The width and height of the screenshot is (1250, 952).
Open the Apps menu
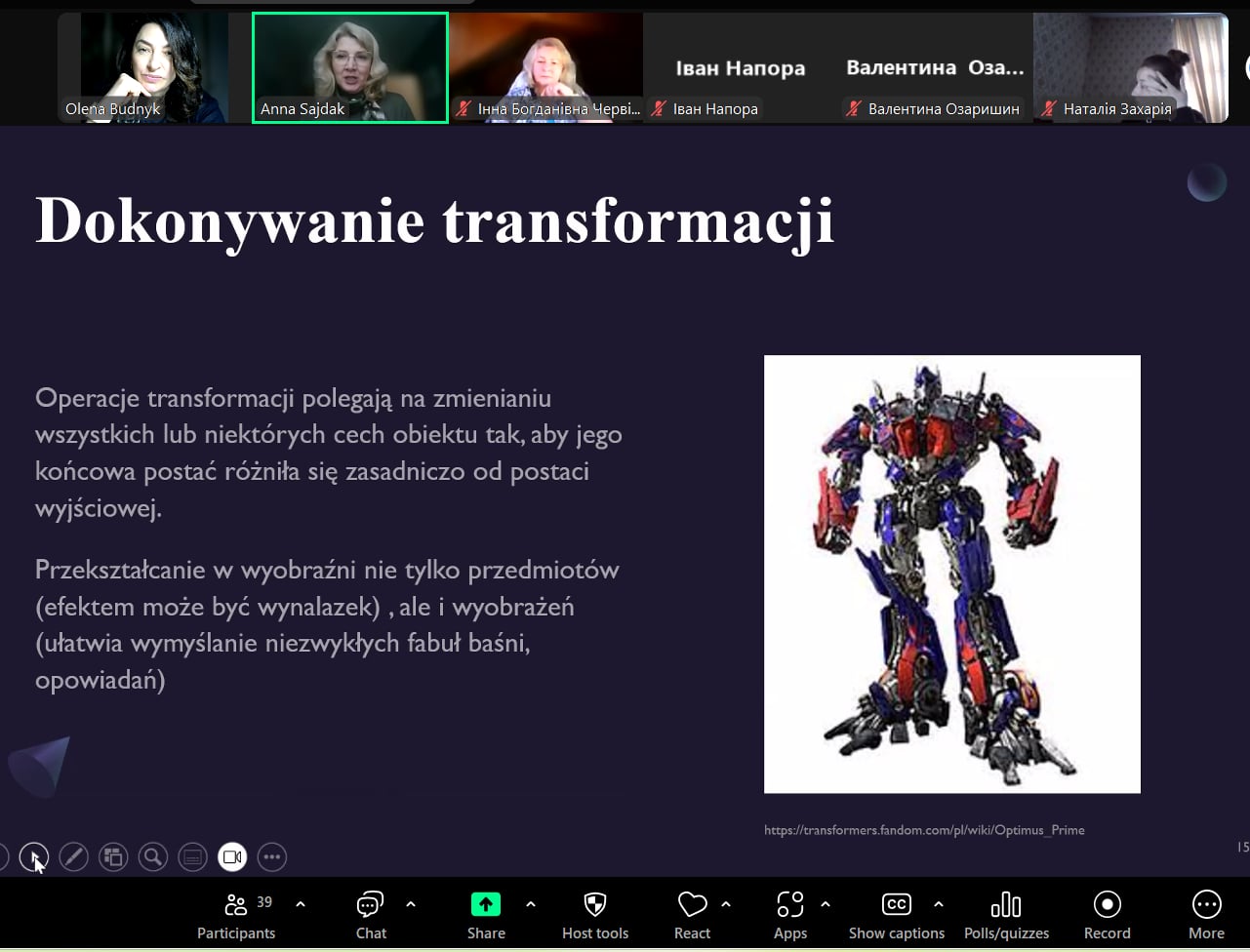pyautogui.click(x=790, y=916)
